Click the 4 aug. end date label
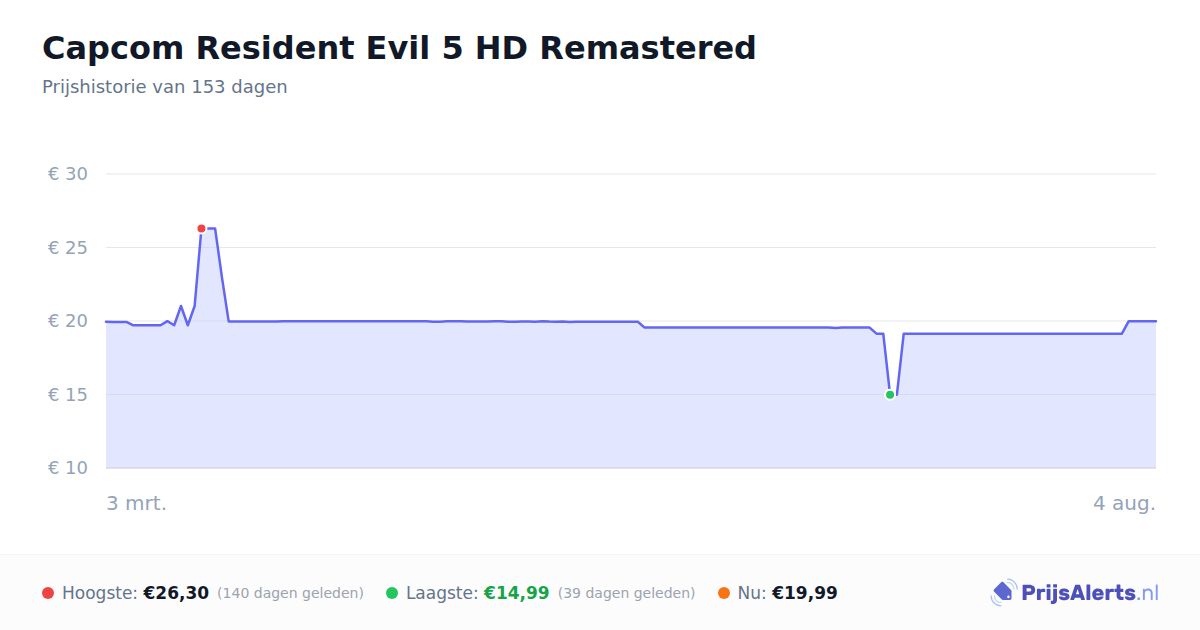1200x630 pixels. click(x=1124, y=503)
